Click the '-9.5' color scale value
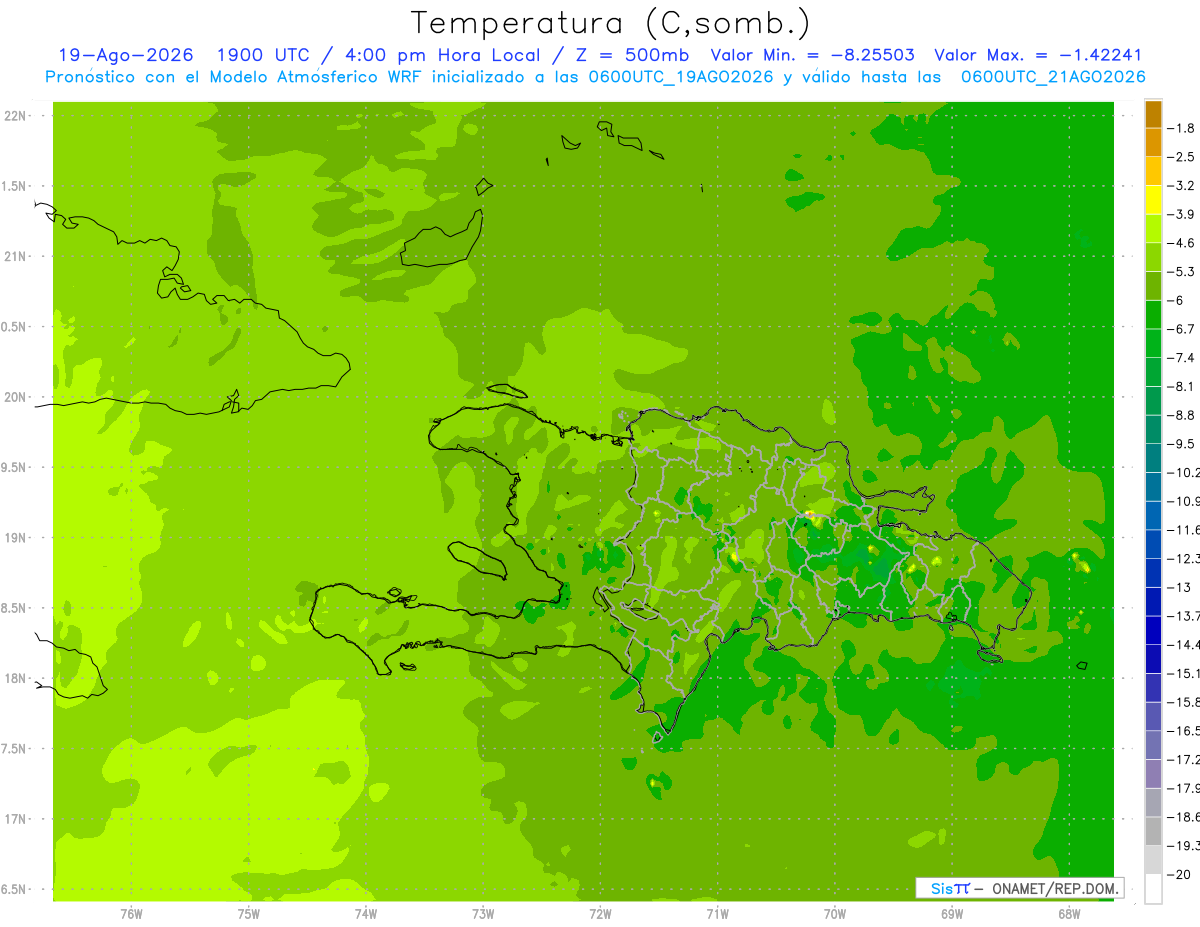The height and width of the screenshot is (927, 1200). (x=1181, y=443)
